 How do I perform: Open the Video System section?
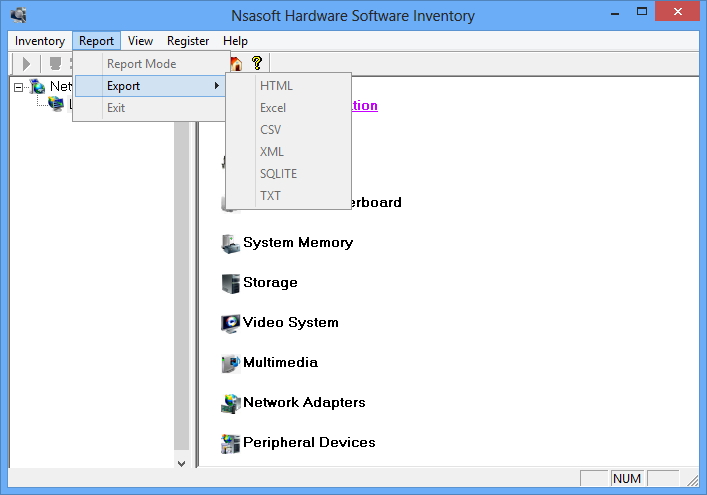click(x=291, y=322)
